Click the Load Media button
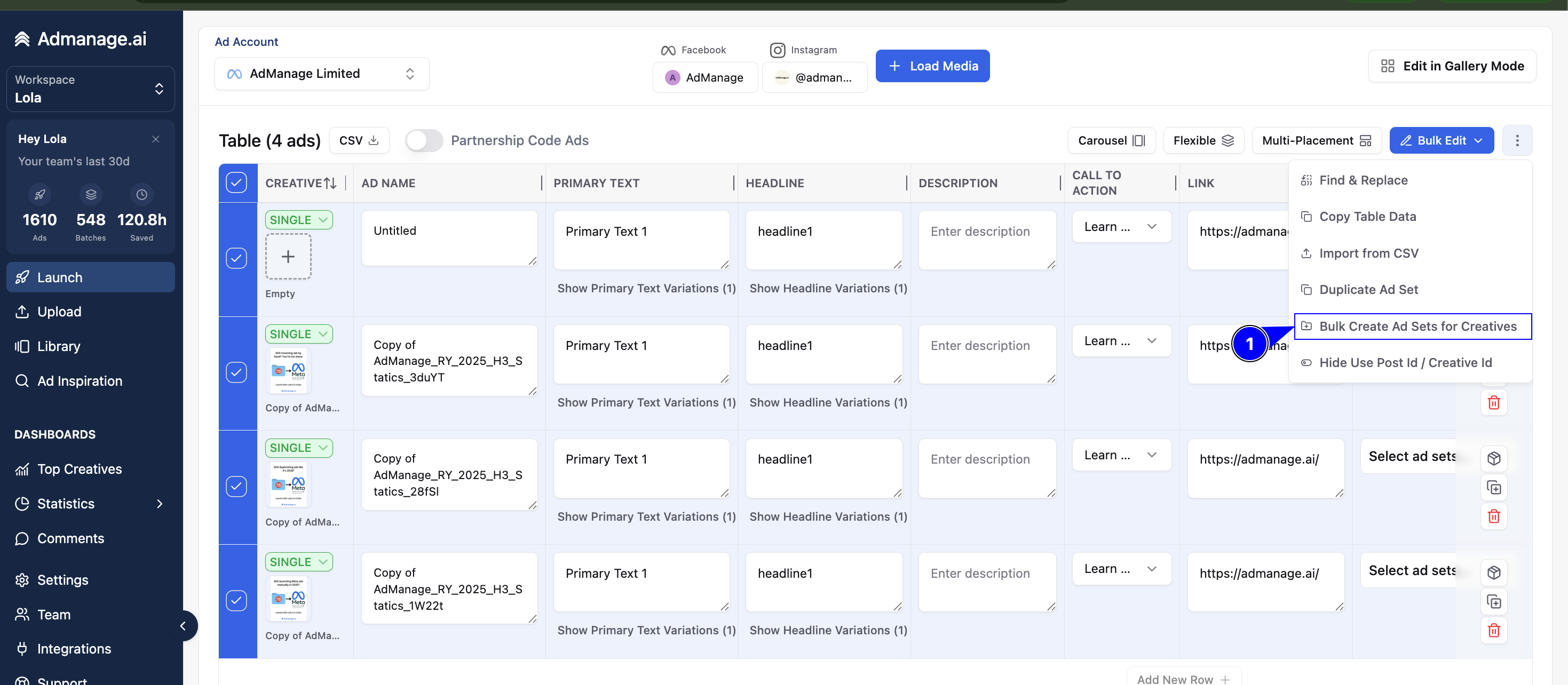Image resolution: width=1568 pixels, height=685 pixels. pos(932,66)
